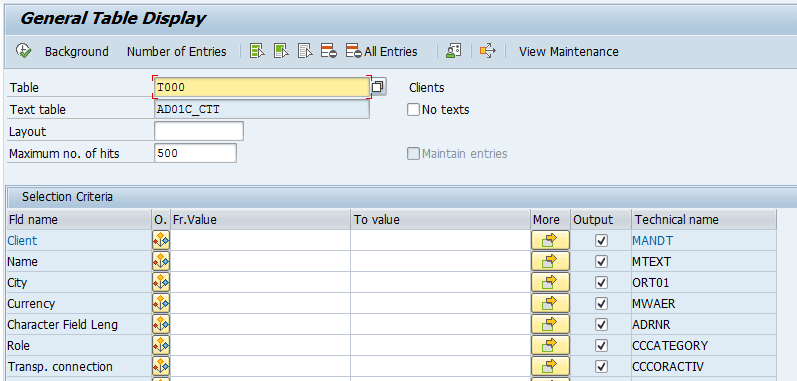Click the first green list icon in toolbar
The image size is (797, 381).
[x=258, y=51]
